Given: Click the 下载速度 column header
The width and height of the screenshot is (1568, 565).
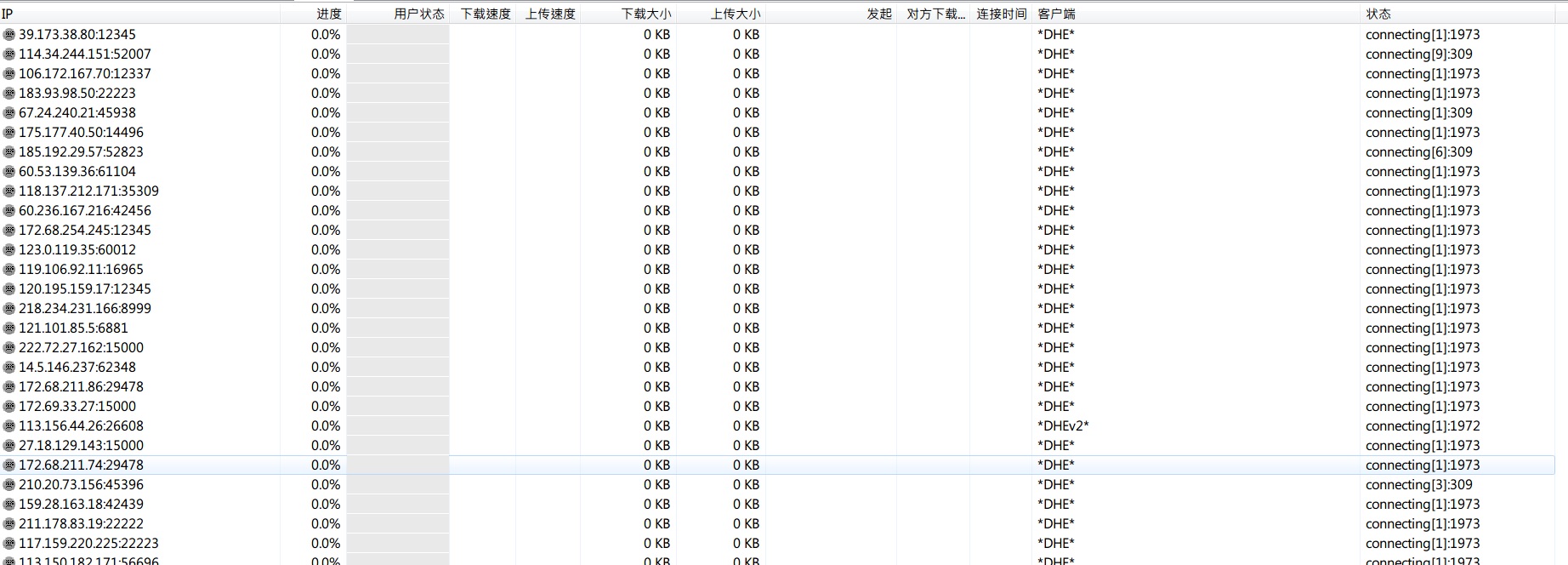Looking at the screenshot, I should pyautogui.click(x=486, y=14).
